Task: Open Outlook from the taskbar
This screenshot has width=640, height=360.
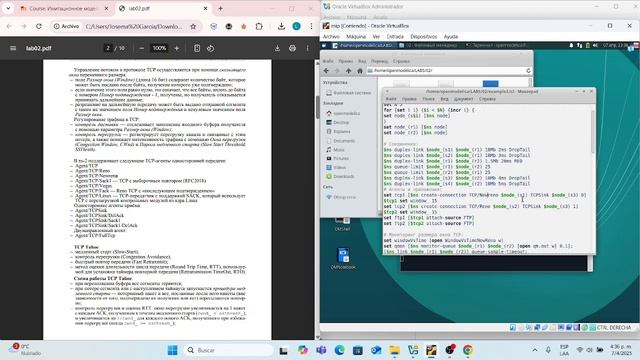Action: [376, 350]
